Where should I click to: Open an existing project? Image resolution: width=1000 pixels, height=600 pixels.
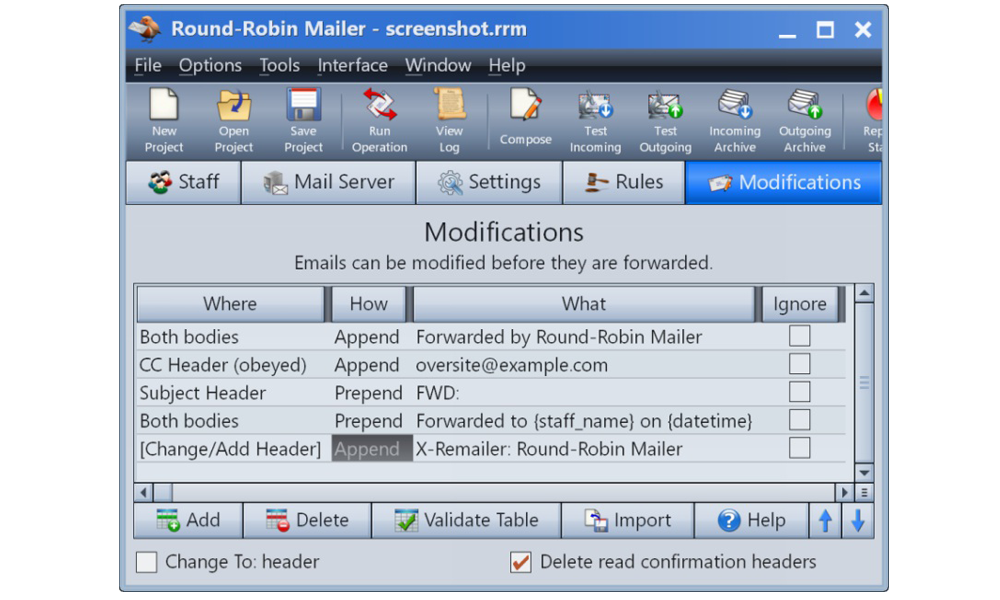click(x=233, y=120)
